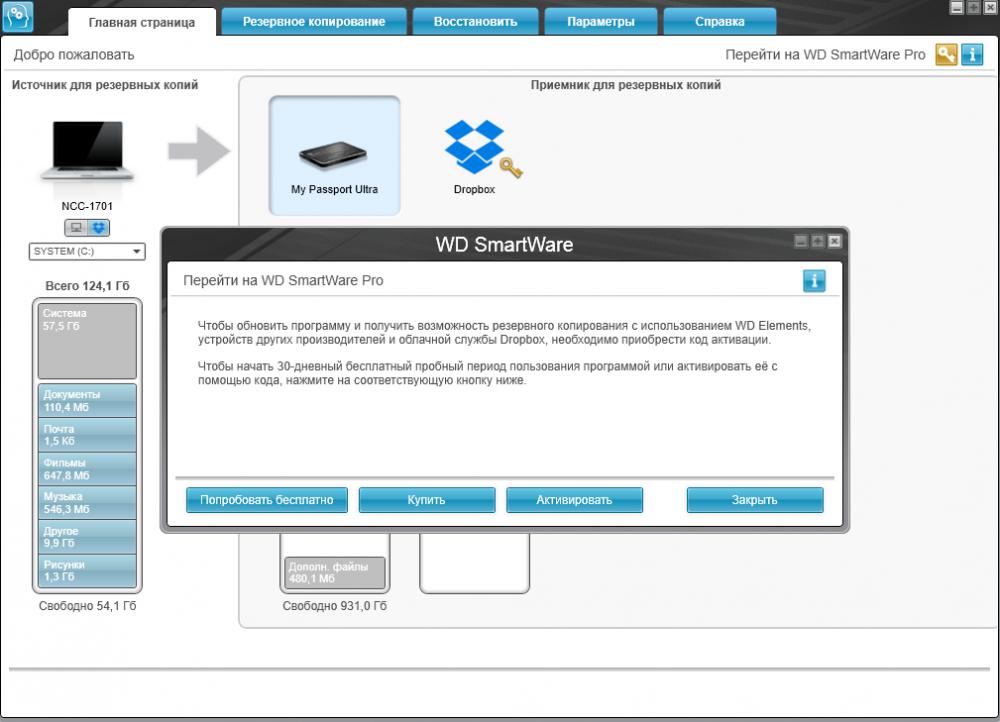Click the 'Добро пожаловать' heading

74,55
